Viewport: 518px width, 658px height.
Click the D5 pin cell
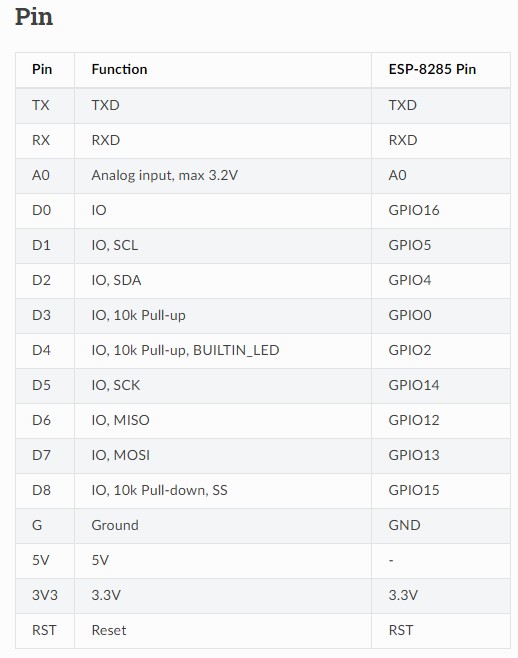point(45,386)
